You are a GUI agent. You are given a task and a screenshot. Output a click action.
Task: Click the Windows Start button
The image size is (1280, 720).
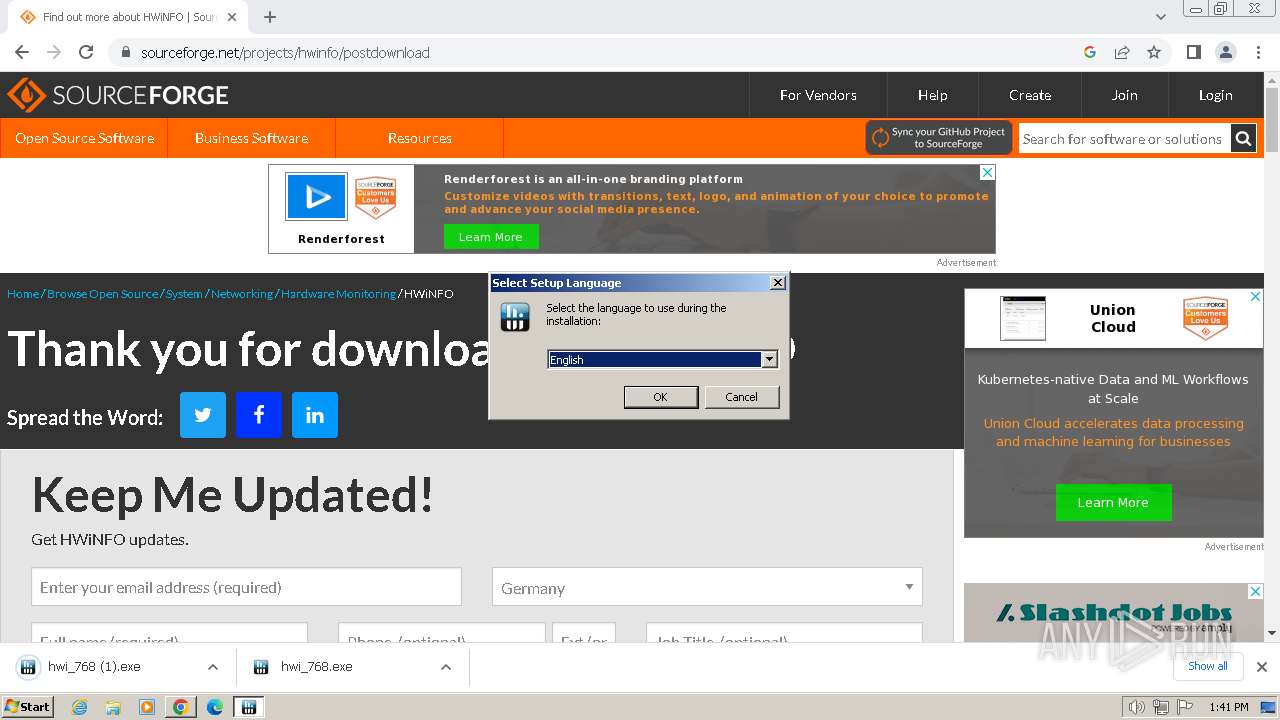point(28,707)
